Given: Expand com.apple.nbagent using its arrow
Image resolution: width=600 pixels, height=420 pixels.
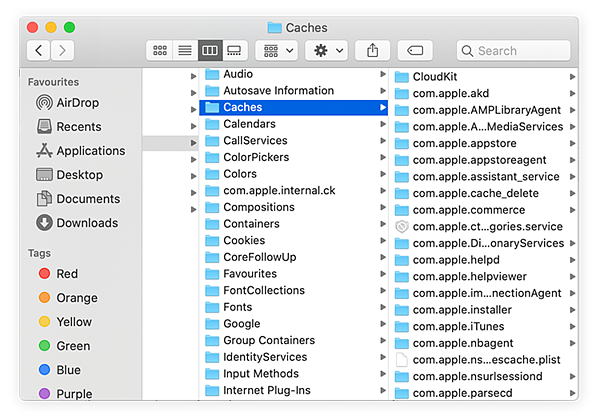Looking at the screenshot, I should tap(572, 343).
